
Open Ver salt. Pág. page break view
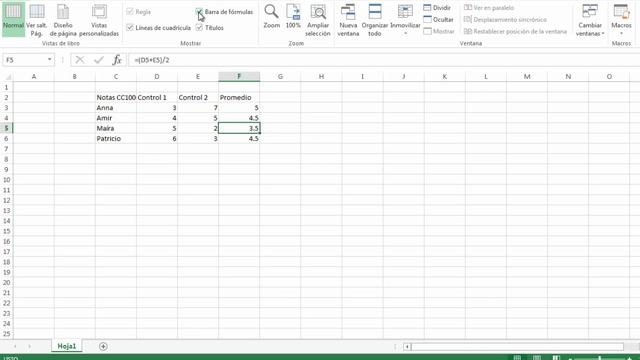pyautogui.click(x=37, y=20)
